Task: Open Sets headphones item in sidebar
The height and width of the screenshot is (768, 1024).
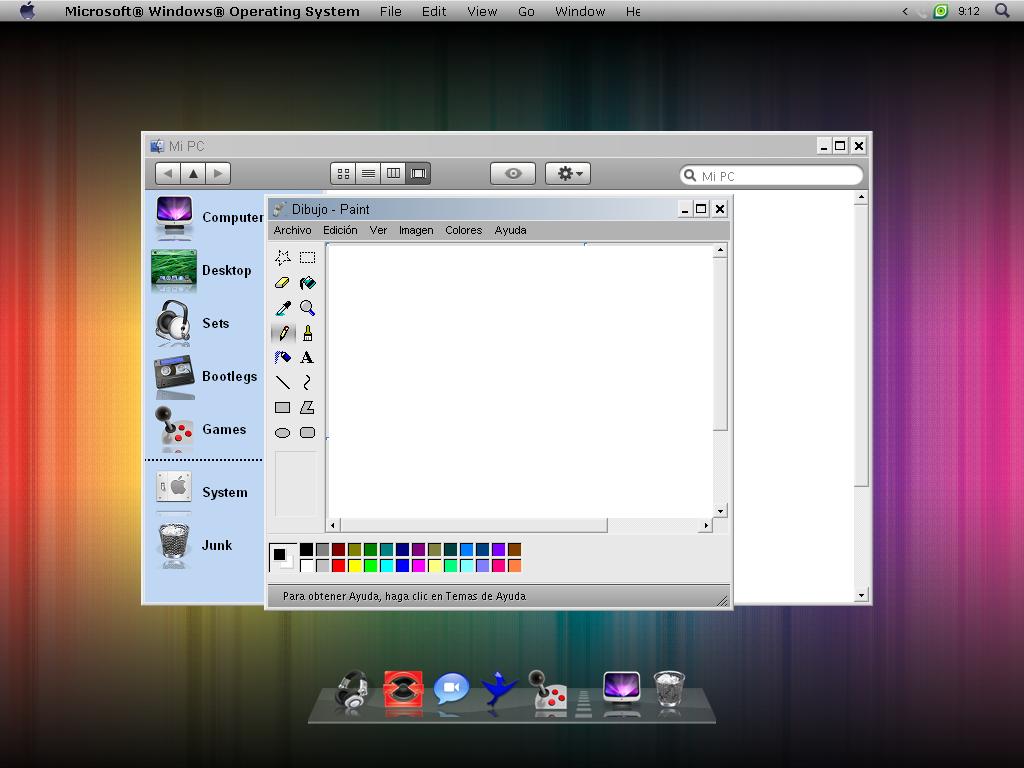Action: [x=193, y=323]
